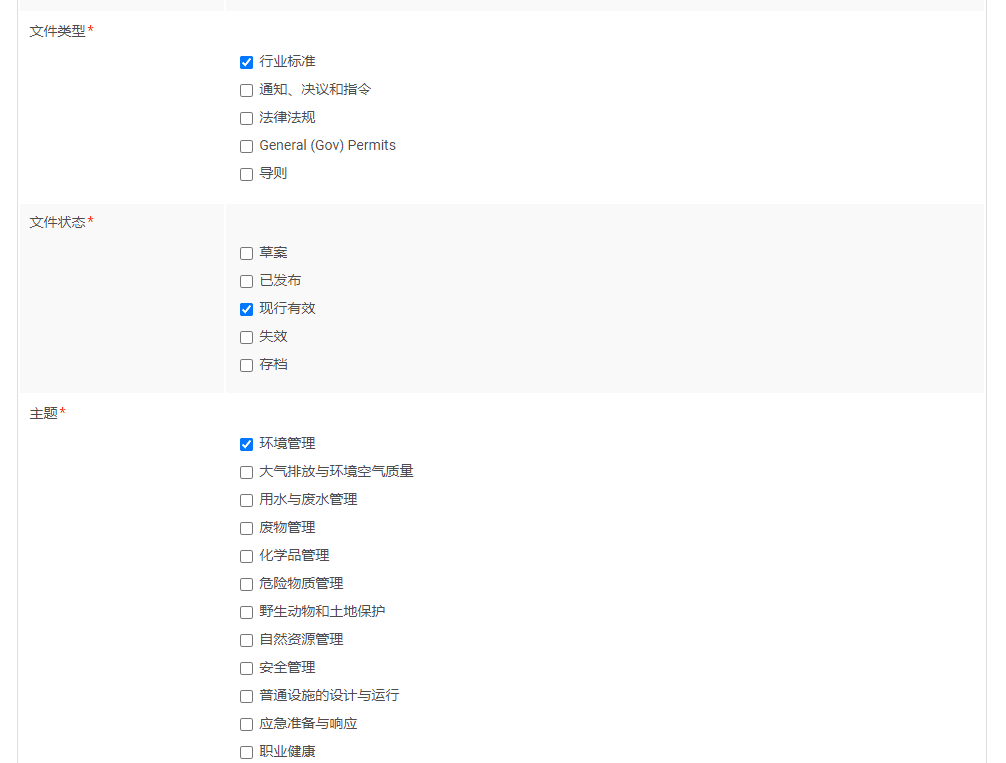
Task: Check the 通知、决议和指令 option
Action: (x=246, y=90)
